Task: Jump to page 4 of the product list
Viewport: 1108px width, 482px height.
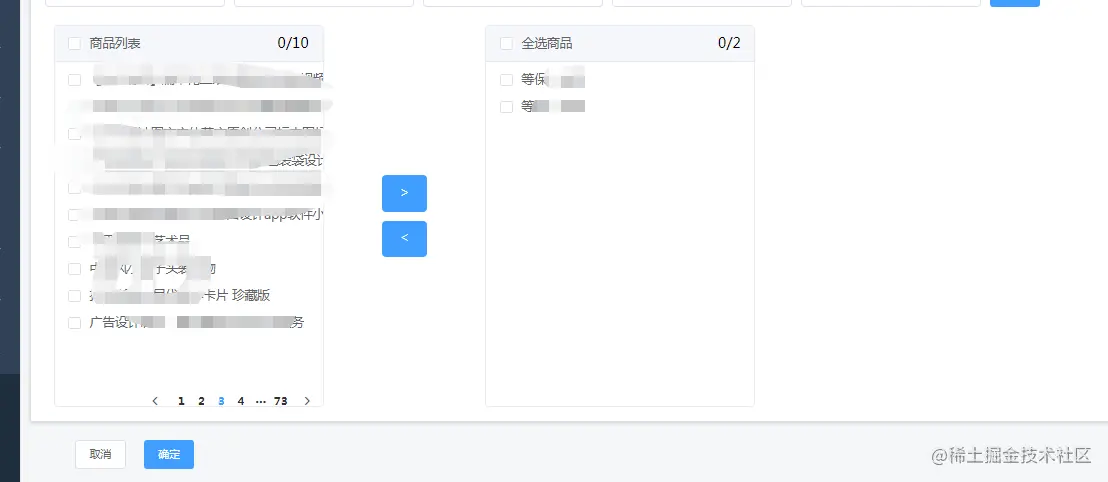Action: pos(241,401)
